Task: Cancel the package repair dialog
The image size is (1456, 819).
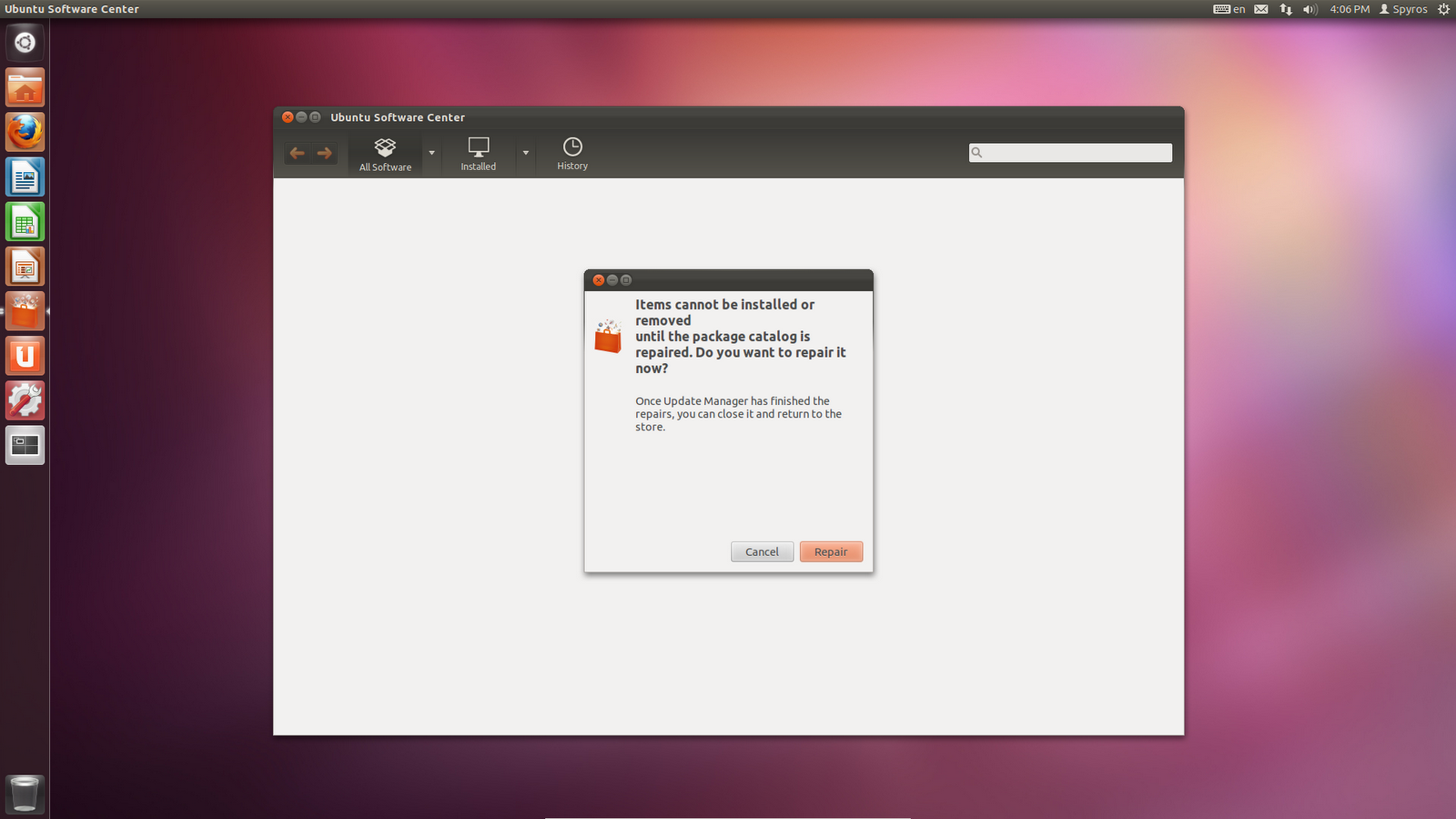Action: tap(762, 551)
